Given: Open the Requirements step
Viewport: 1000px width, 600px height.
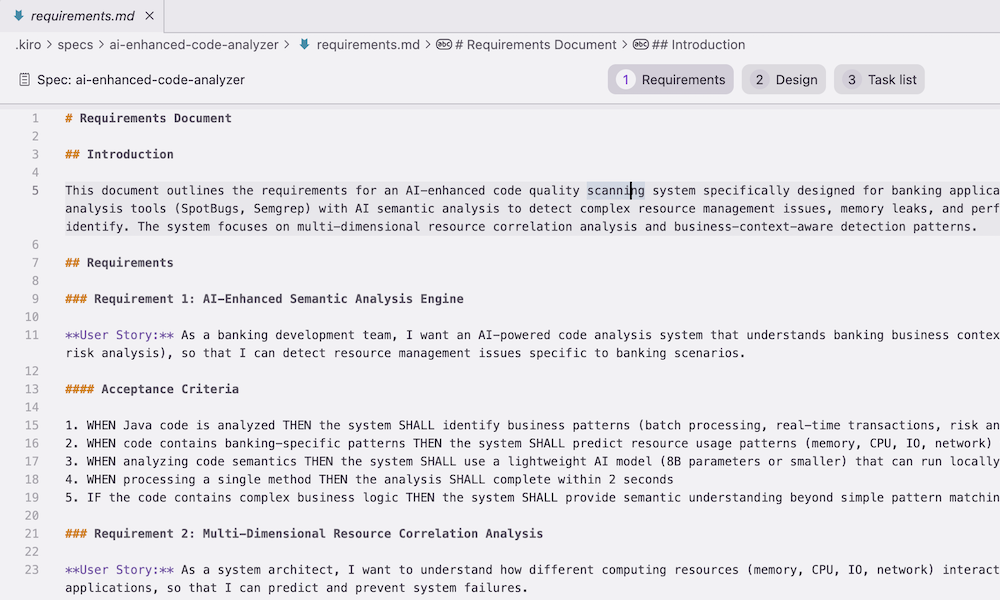Looking at the screenshot, I should [670, 80].
